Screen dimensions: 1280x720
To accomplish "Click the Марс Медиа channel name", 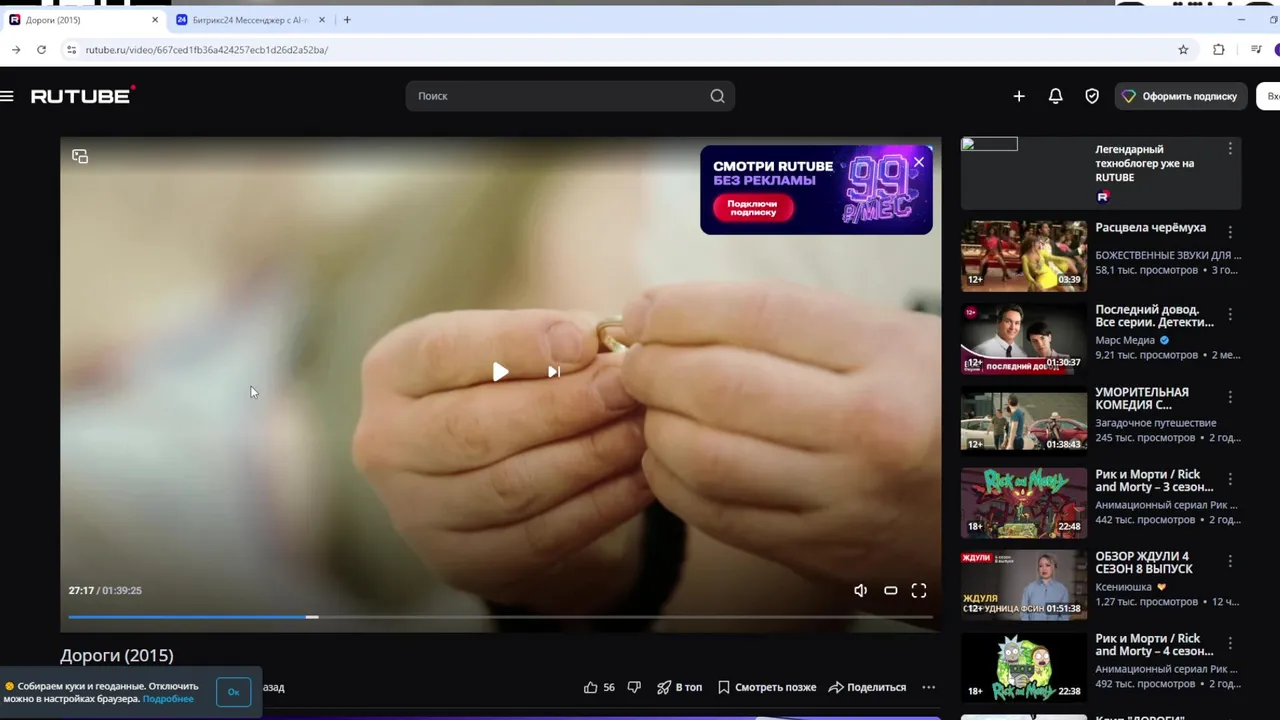I will point(1125,340).
